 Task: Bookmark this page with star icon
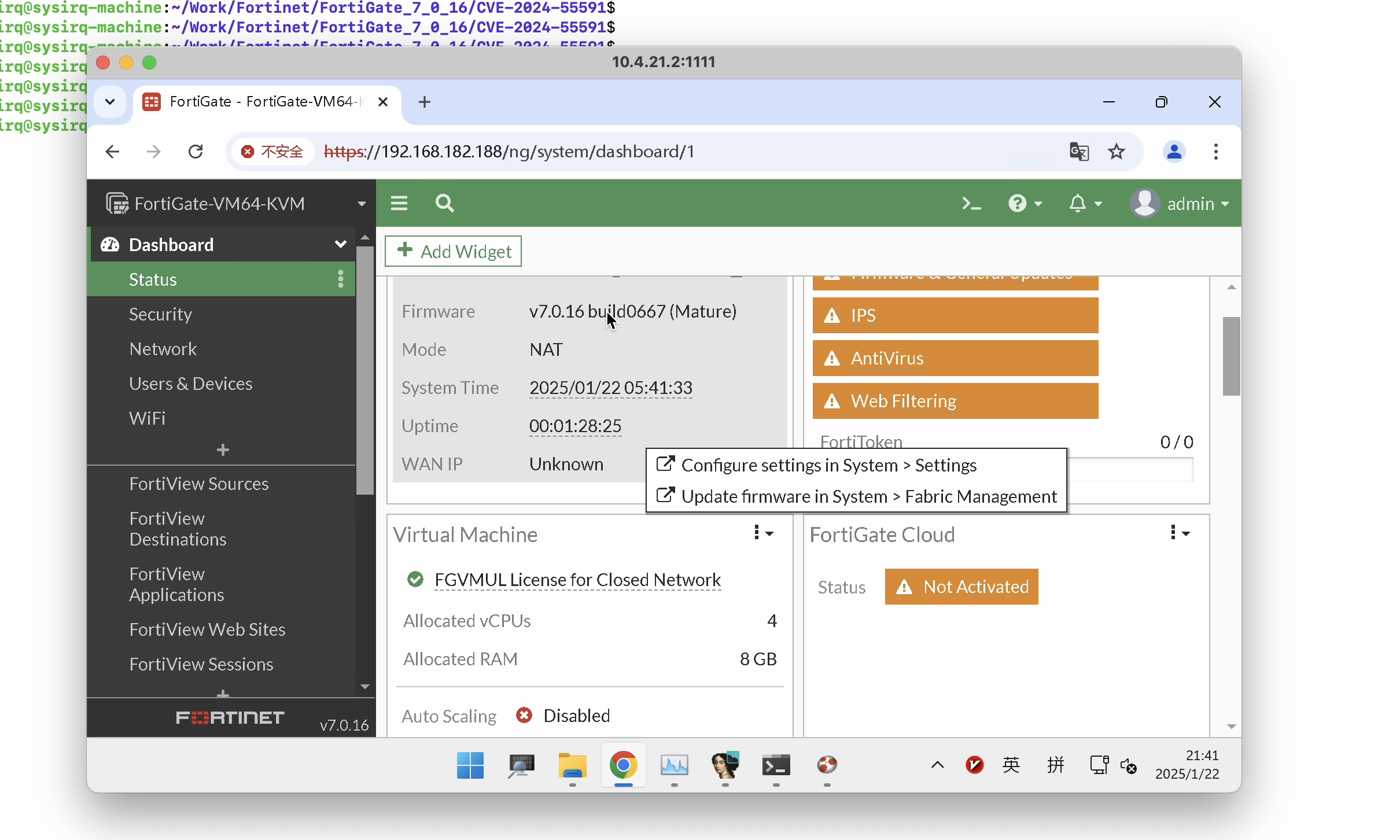click(x=1117, y=152)
